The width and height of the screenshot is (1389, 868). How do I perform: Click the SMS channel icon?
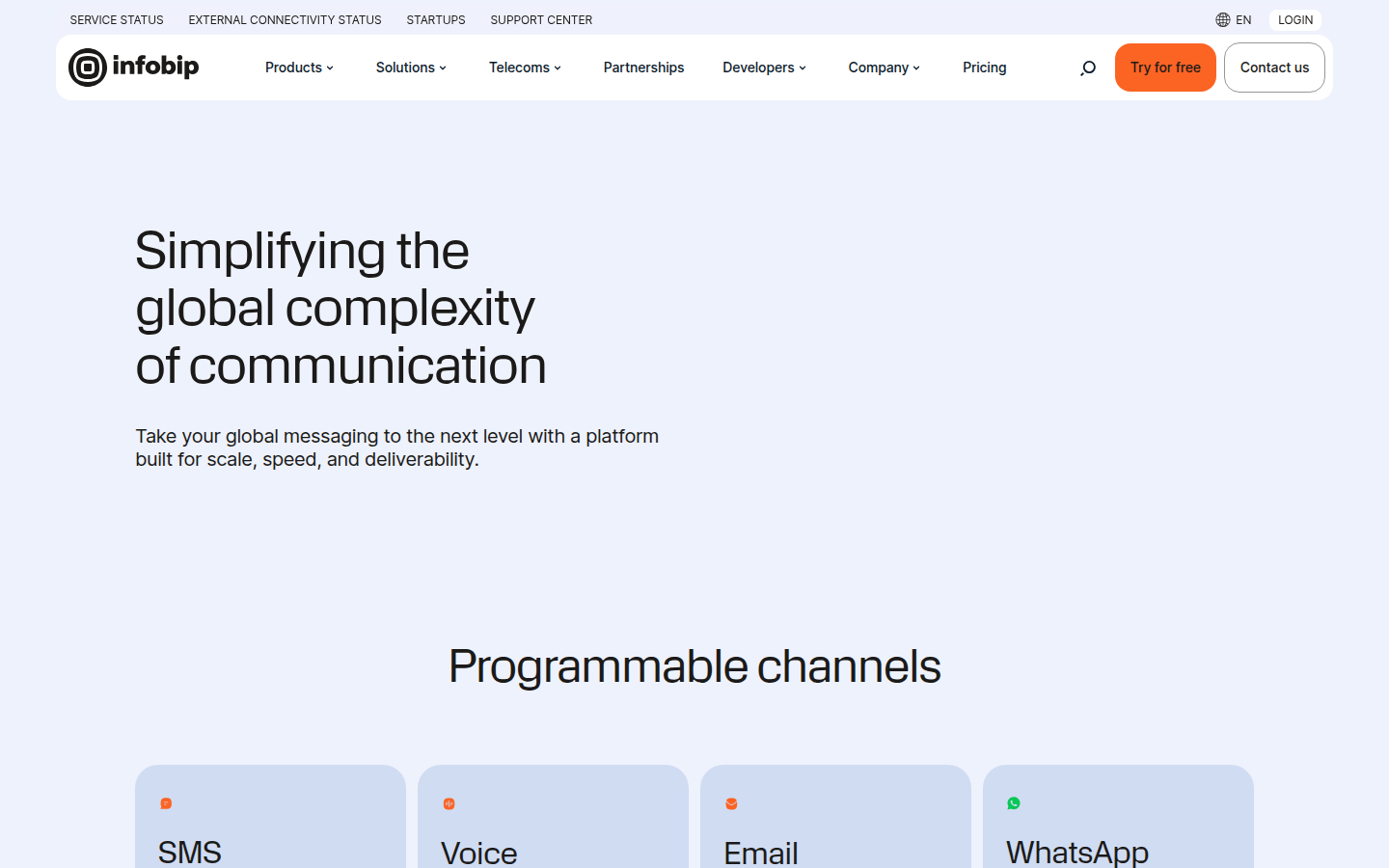[x=166, y=803]
